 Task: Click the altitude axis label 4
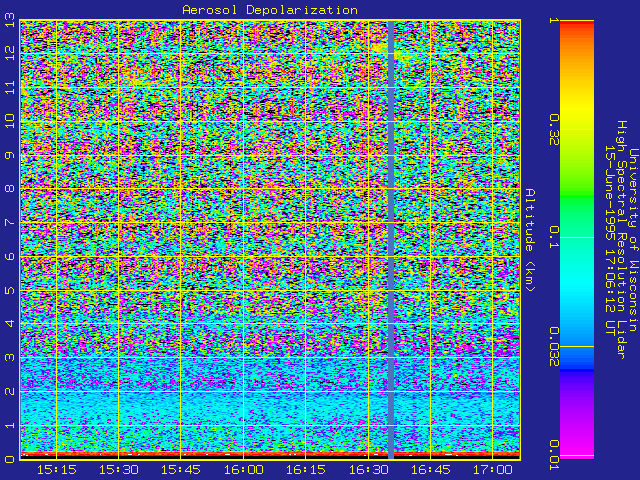coord(10,324)
